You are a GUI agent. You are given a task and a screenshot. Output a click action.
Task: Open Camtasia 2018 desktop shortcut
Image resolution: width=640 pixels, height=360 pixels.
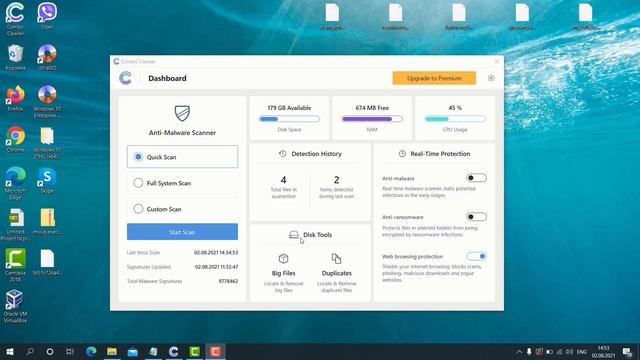(15, 265)
